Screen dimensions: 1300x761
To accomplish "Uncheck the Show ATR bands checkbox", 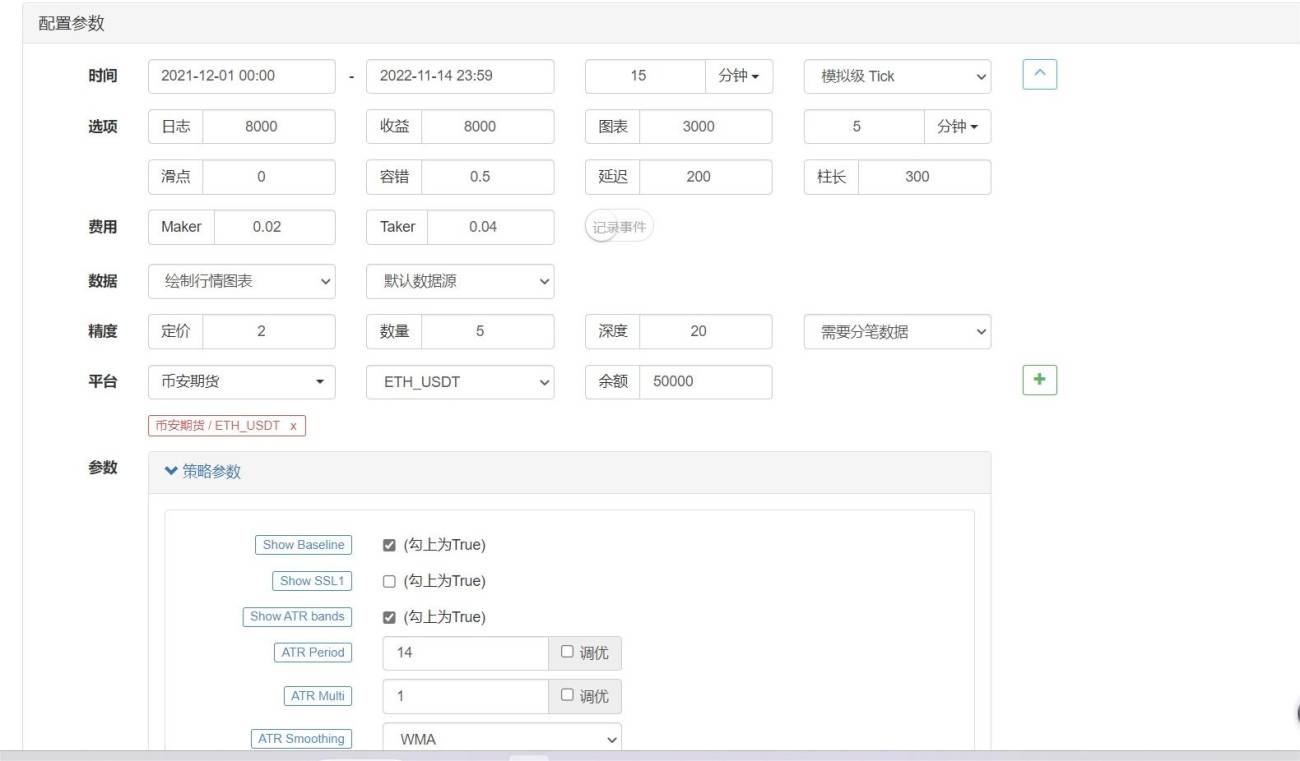I will [389, 617].
